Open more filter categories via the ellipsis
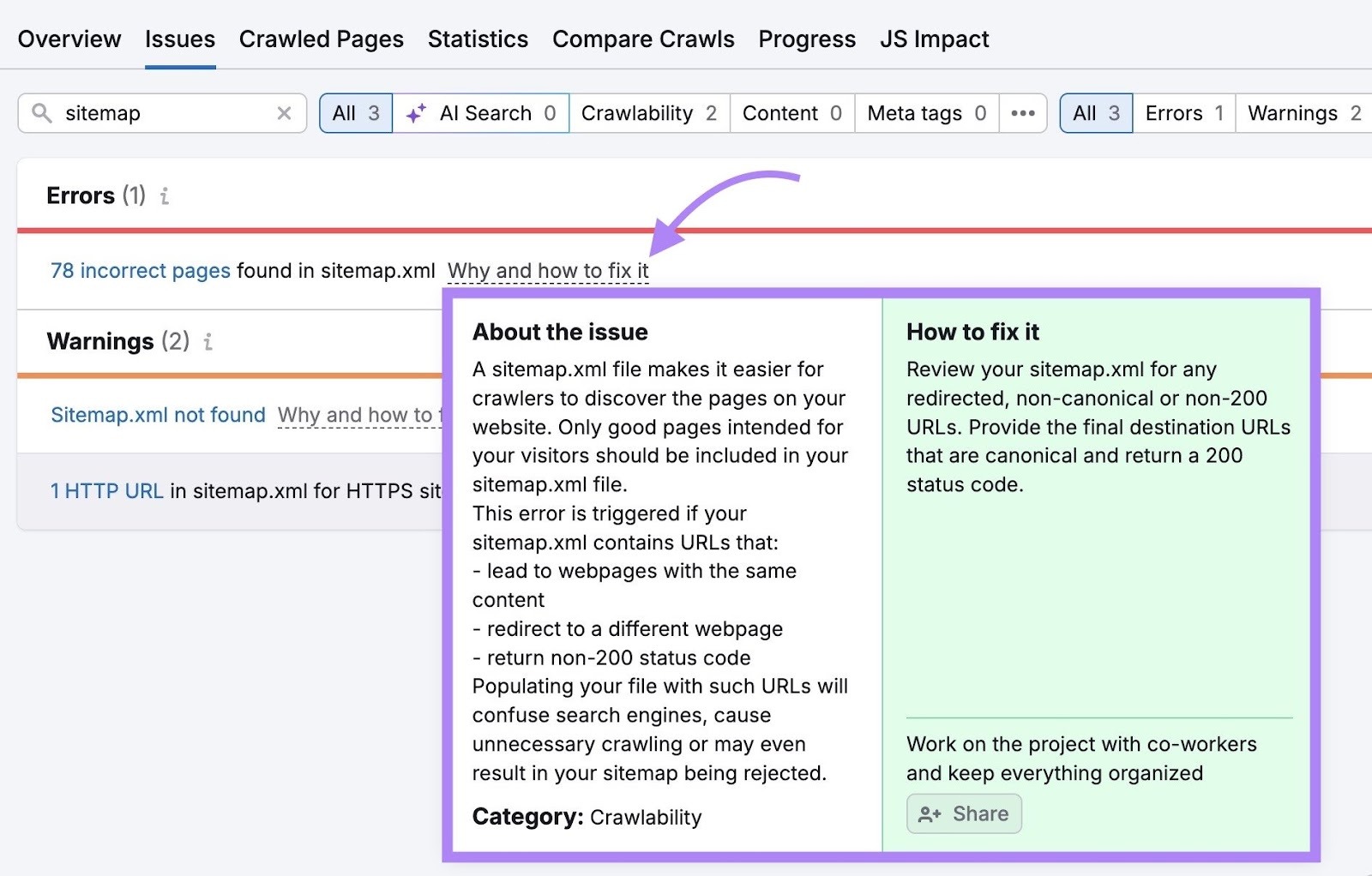Image resolution: width=1372 pixels, height=876 pixels. (1022, 112)
